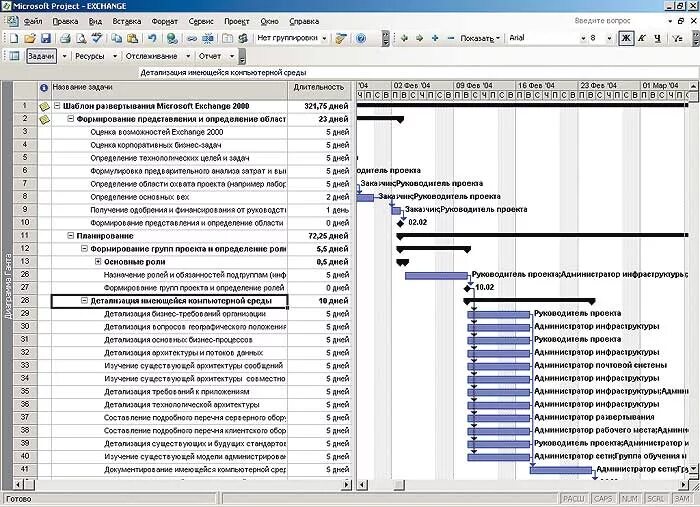Viewport: 700px width, 507px height.
Task: Open the arrow next to 'Ресурсы'
Action: click(x=115, y=56)
